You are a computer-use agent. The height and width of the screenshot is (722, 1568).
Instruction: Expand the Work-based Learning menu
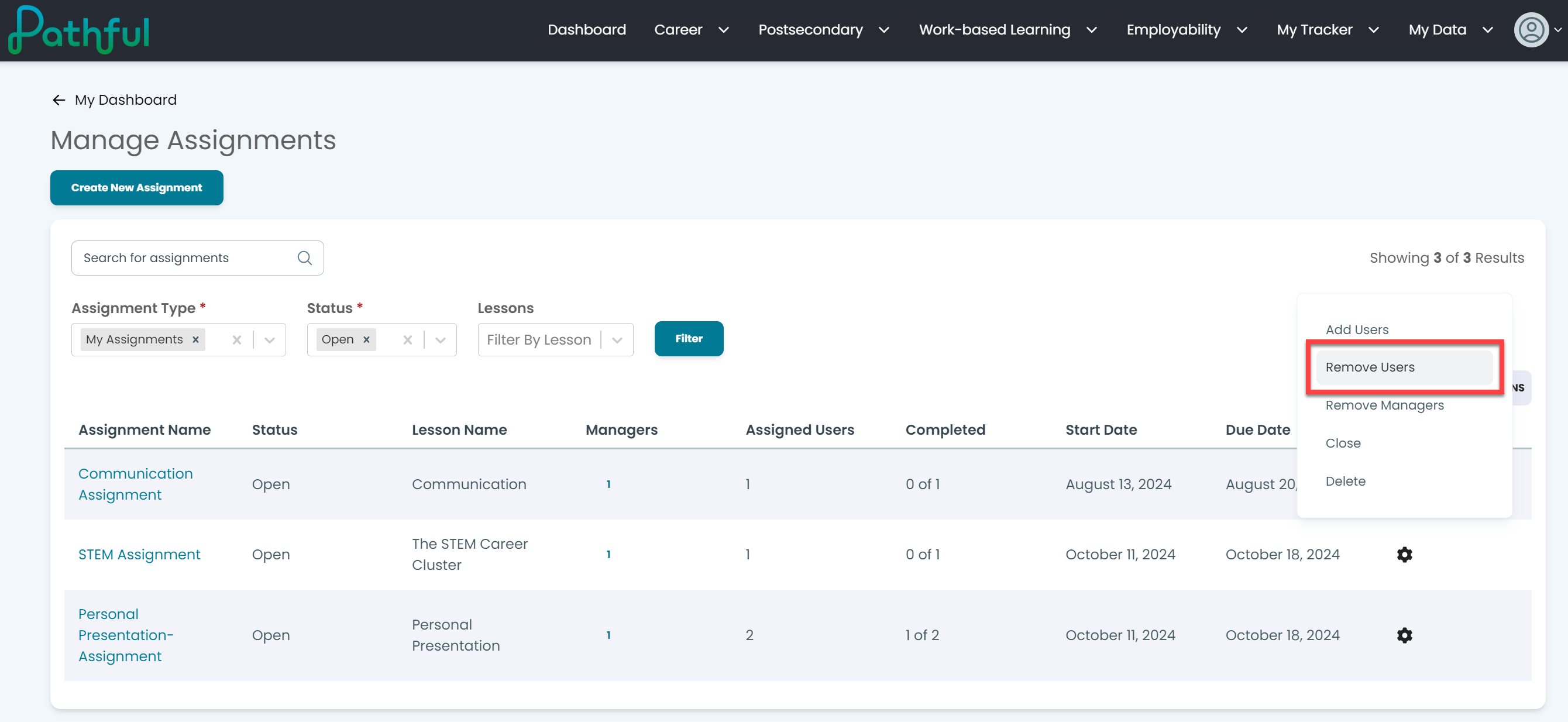coord(1008,30)
